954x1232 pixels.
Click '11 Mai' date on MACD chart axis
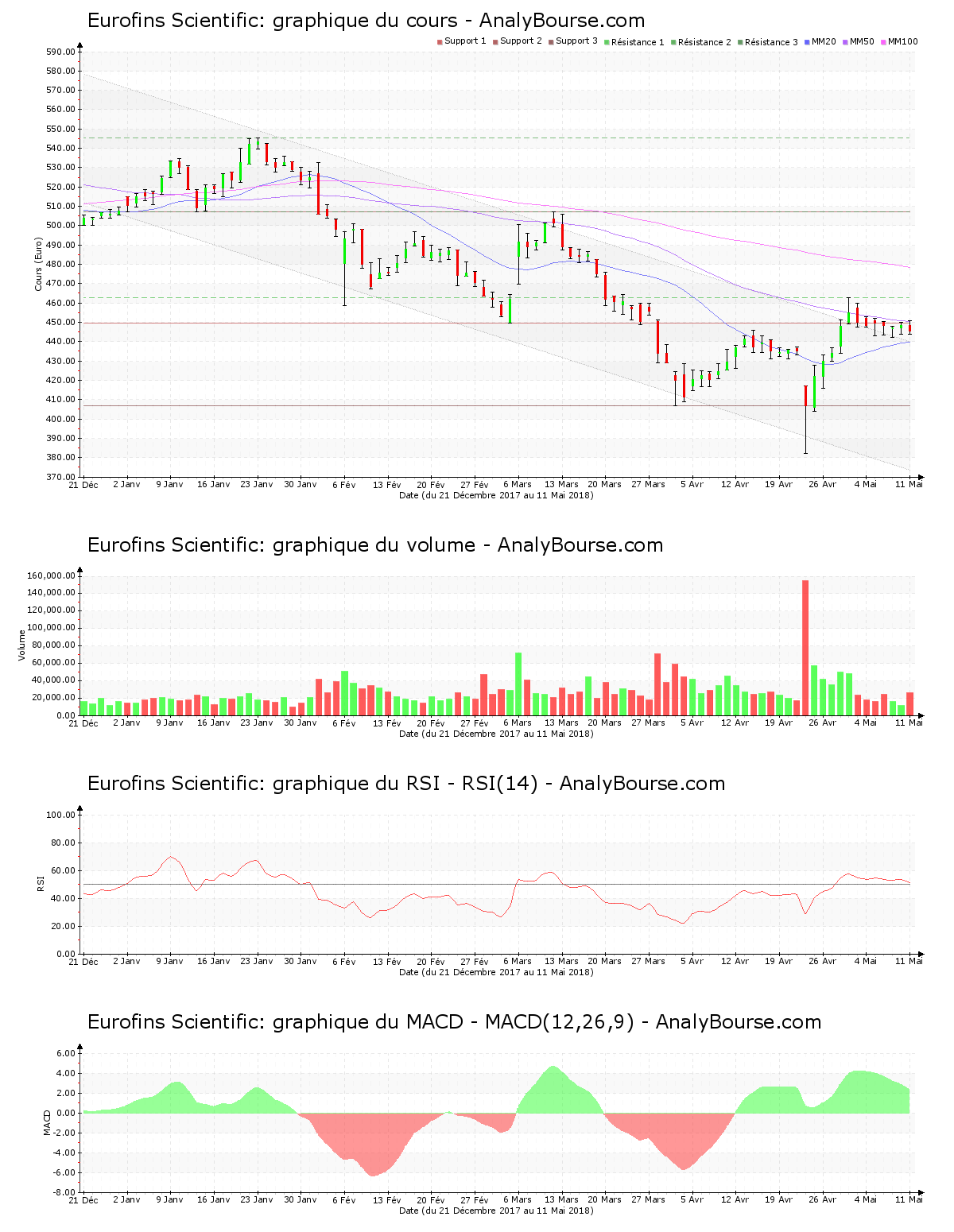tap(909, 1200)
